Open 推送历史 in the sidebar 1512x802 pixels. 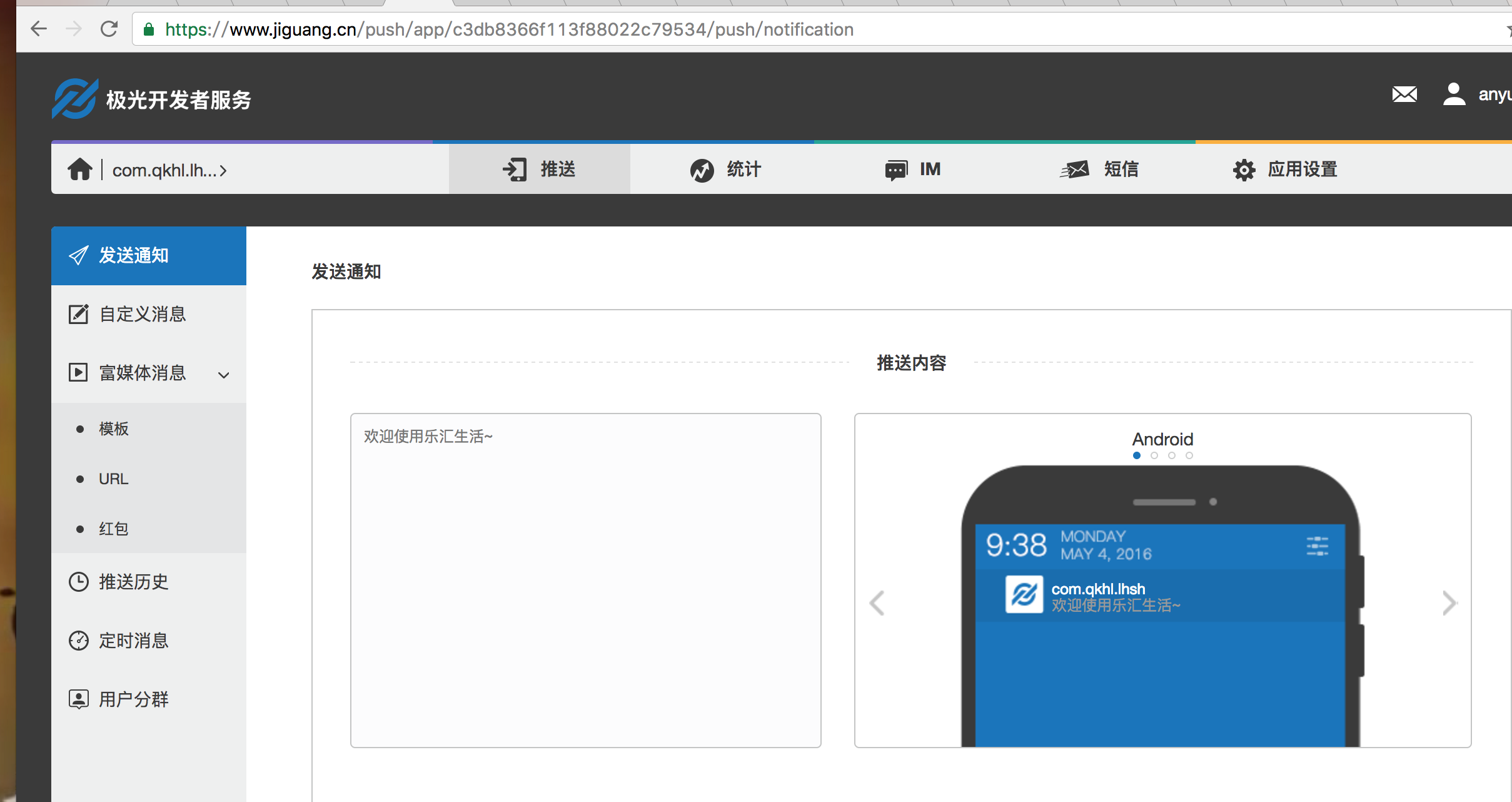click(x=149, y=582)
